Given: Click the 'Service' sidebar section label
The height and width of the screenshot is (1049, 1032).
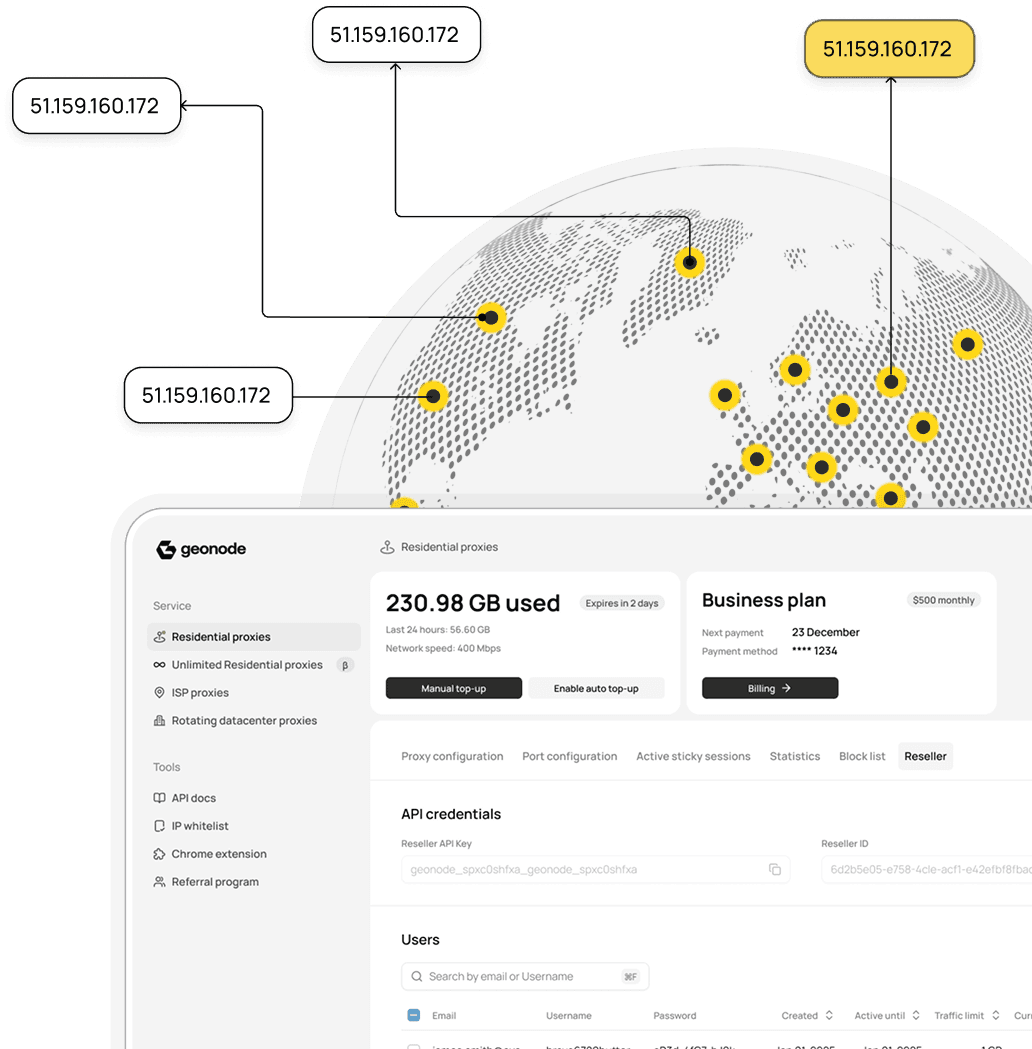Looking at the screenshot, I should [x=172, y=606].
